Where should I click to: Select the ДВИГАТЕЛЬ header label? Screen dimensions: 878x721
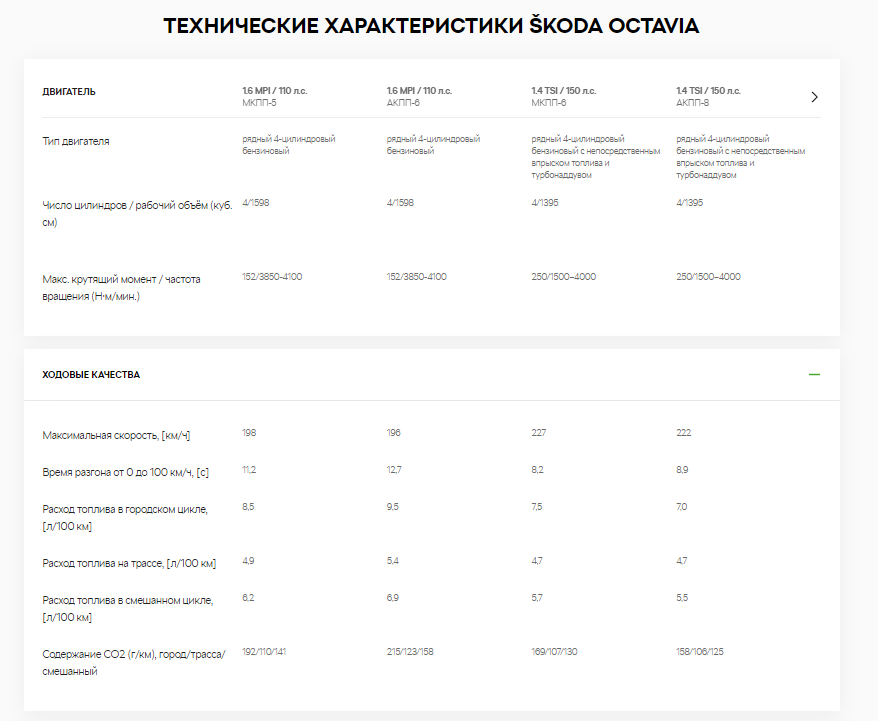tap(69, 92)
